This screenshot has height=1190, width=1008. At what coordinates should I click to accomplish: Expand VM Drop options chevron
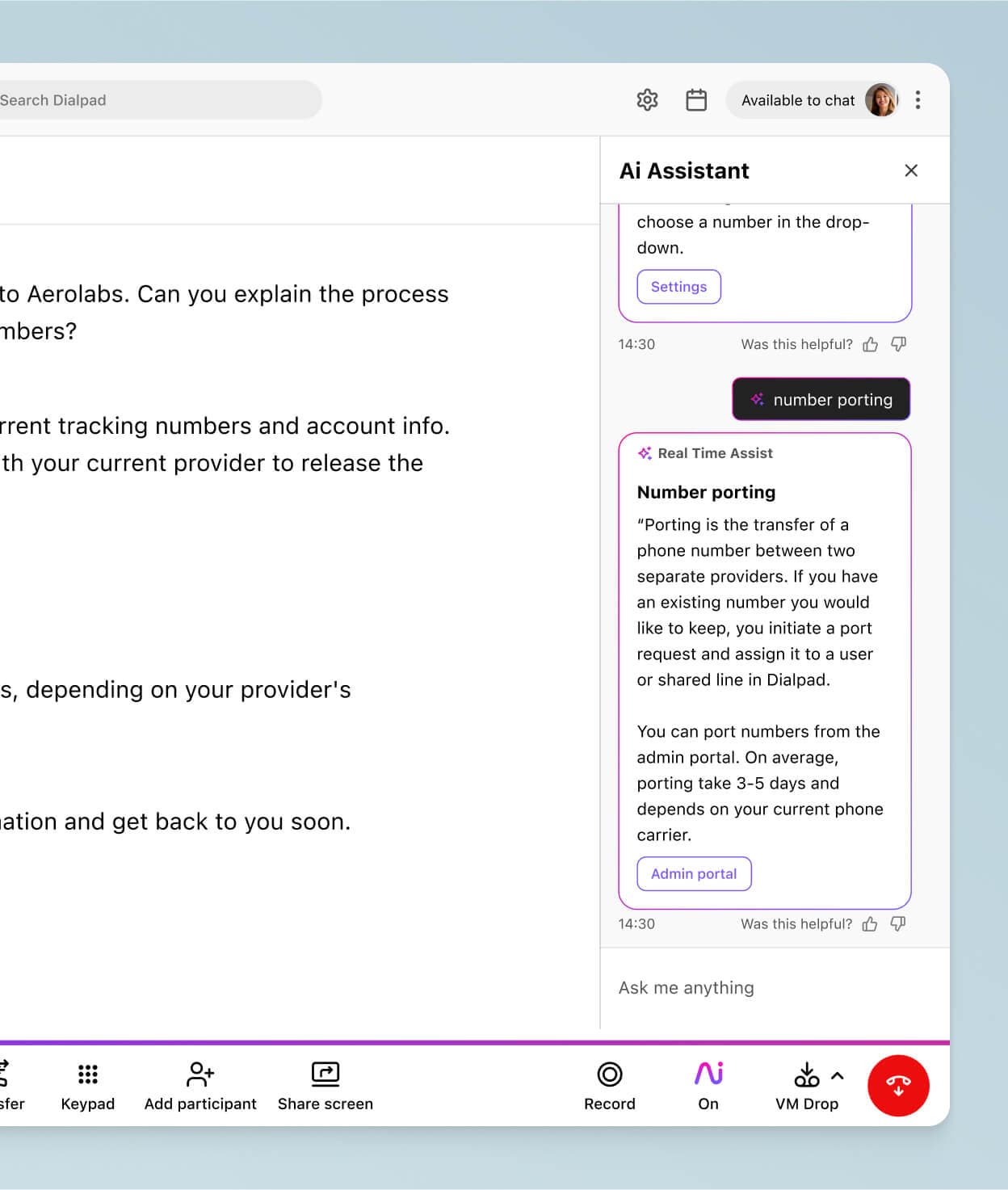838,1076
